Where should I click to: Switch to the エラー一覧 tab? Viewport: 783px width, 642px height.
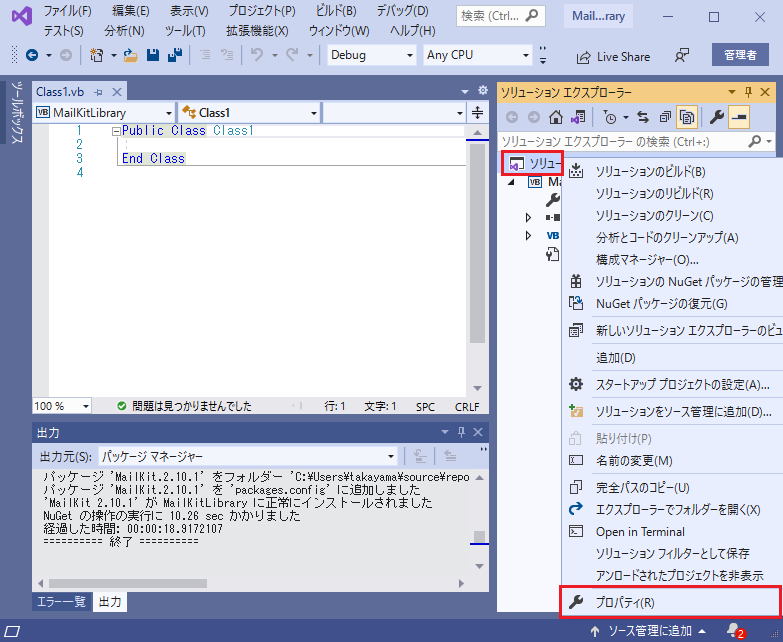coord(61,602)
